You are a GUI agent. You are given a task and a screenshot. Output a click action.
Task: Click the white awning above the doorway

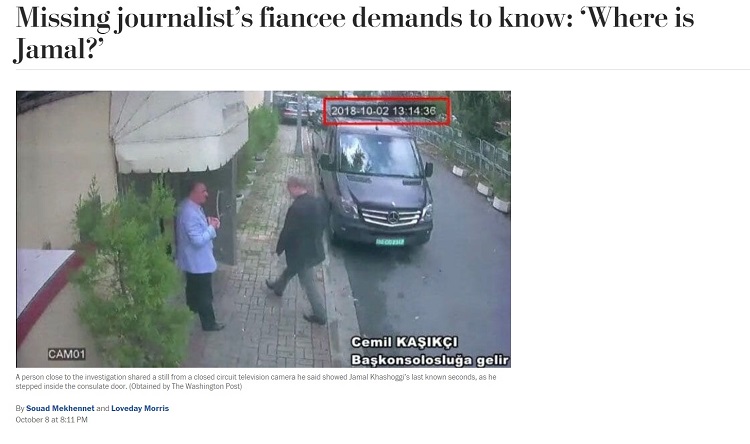coord(178,132)
